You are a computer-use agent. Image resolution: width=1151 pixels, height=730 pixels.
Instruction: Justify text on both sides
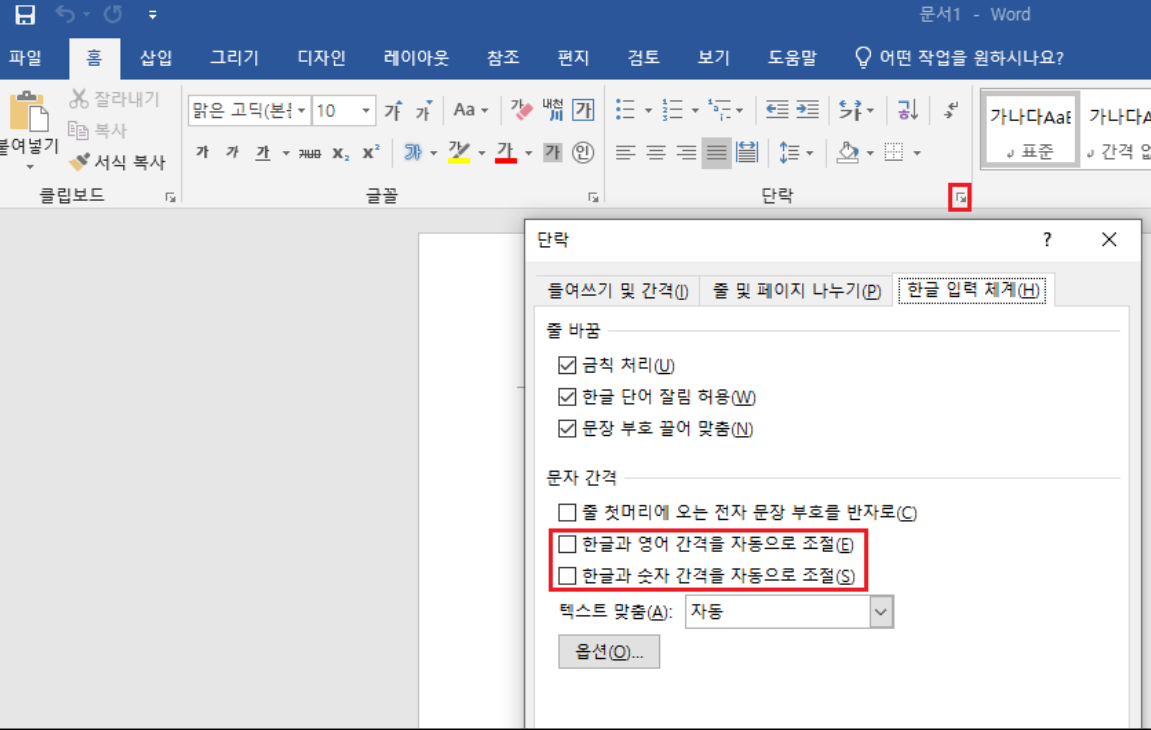716,153
